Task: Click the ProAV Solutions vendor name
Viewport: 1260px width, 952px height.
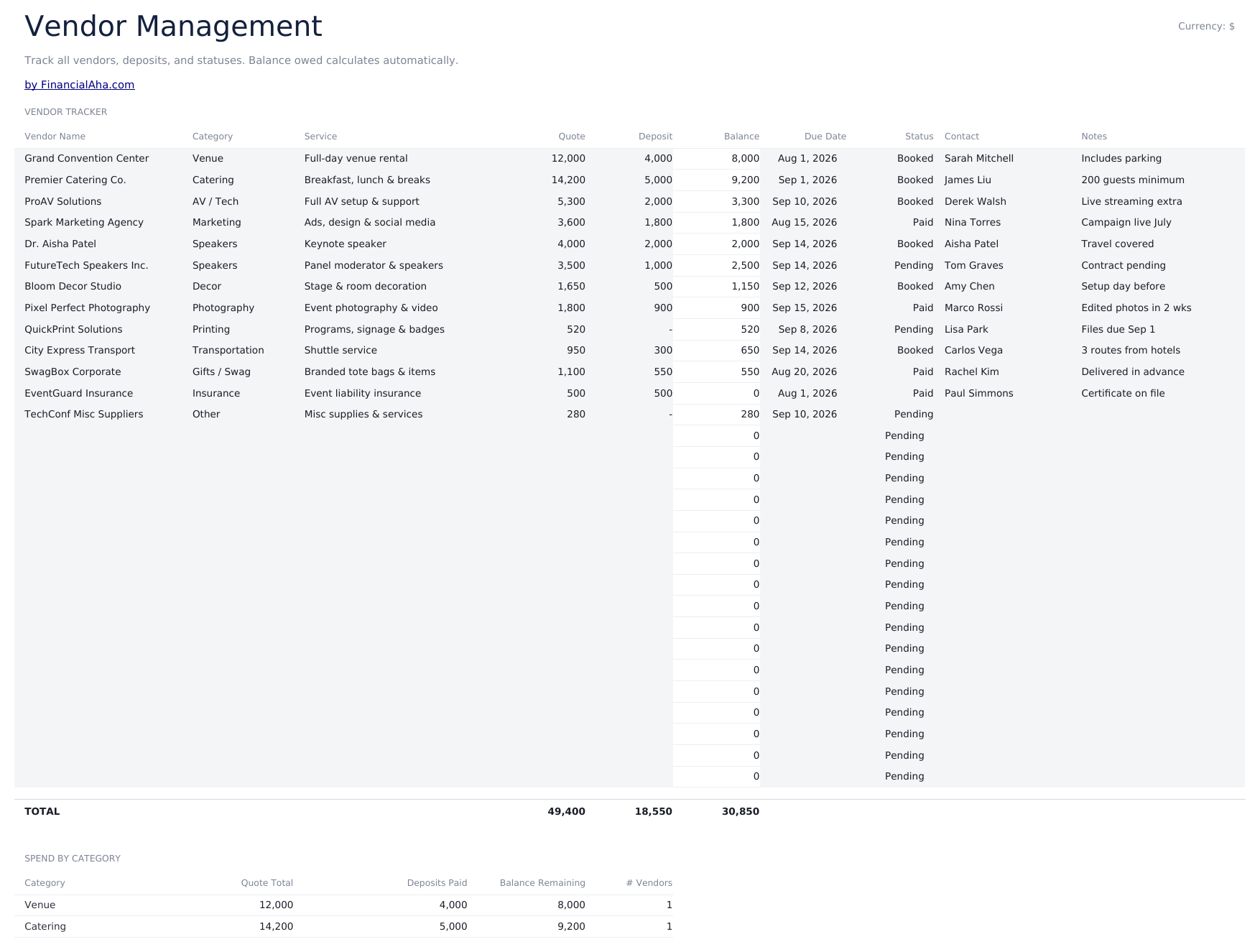Action: click(63, 202)
